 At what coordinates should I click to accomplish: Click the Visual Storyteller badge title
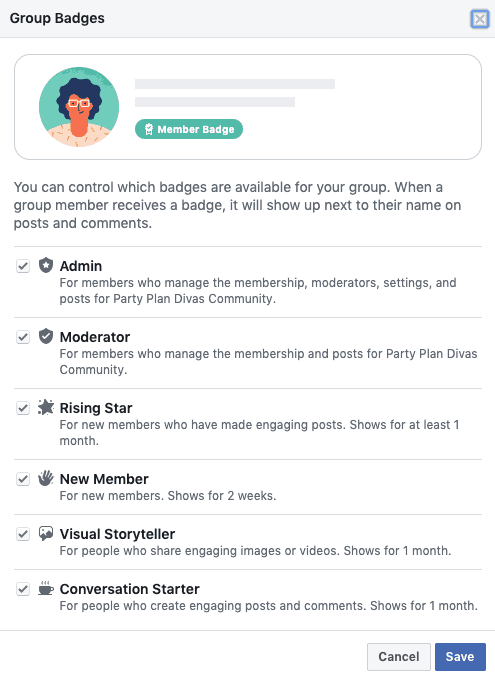117,534
